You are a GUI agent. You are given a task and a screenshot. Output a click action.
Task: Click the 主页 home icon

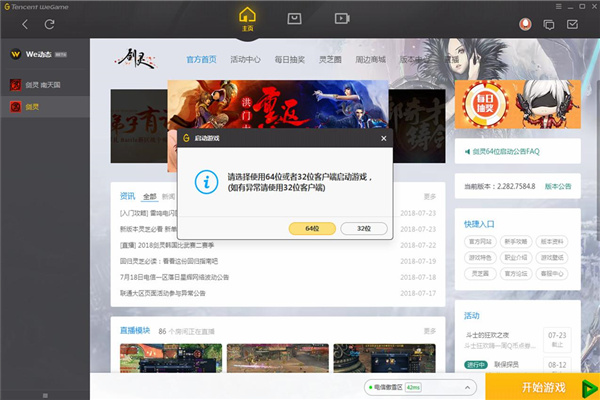coord(248,20)
